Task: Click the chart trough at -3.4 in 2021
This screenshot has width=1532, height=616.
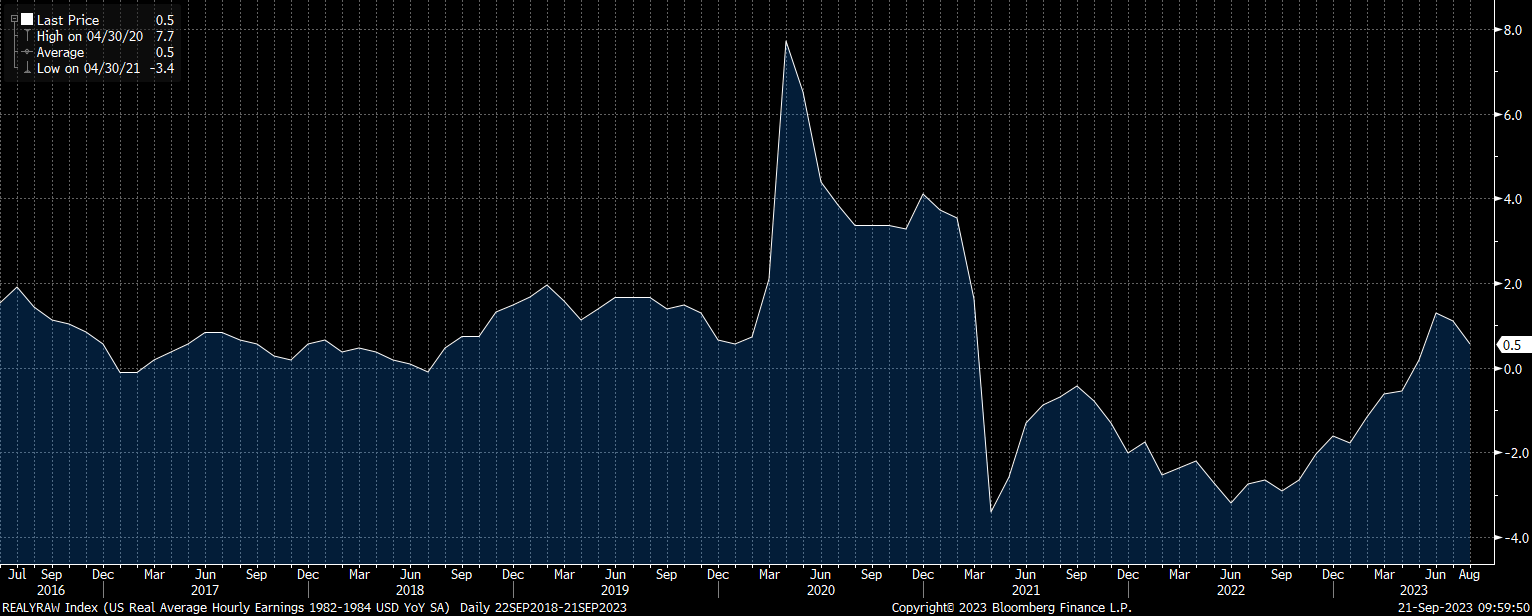Action: [991, 512]
